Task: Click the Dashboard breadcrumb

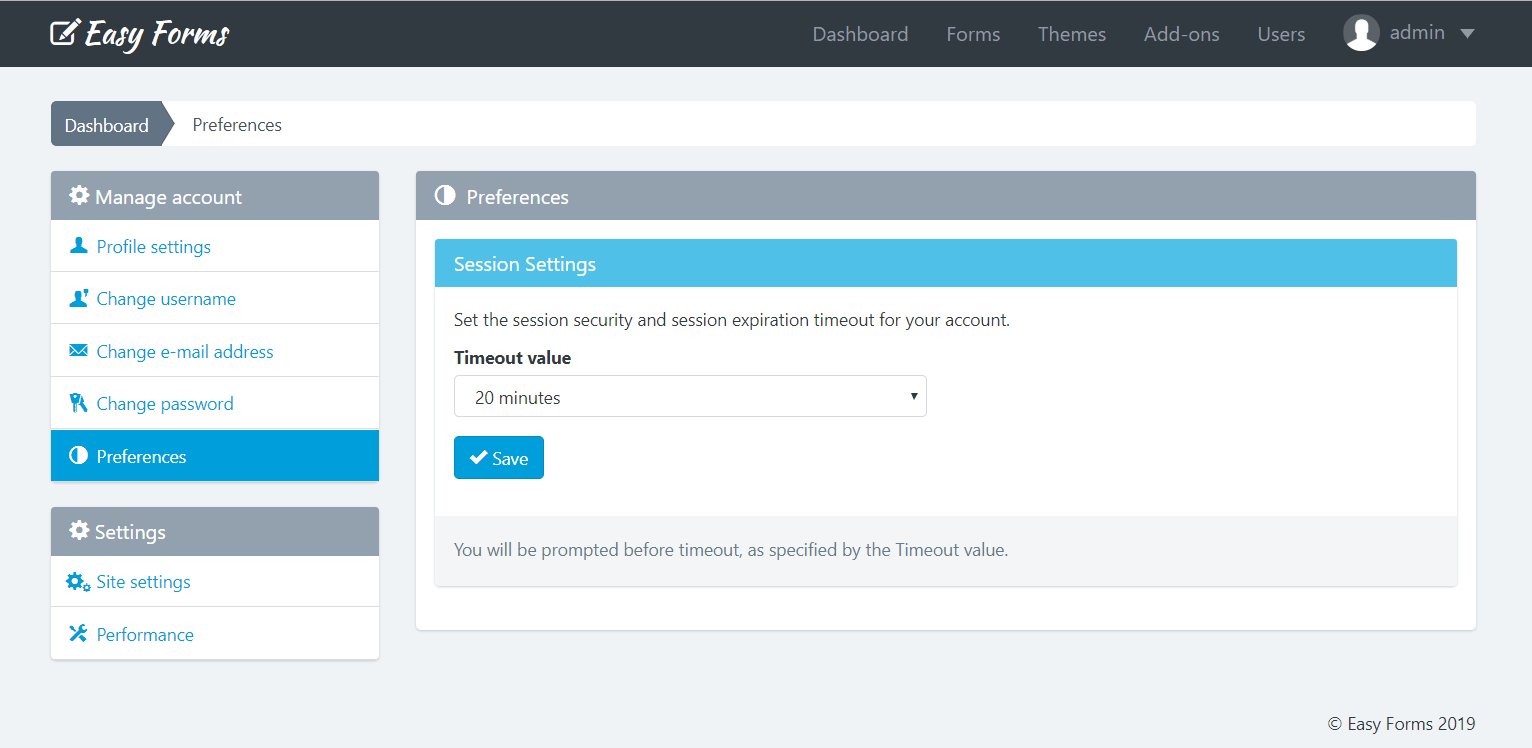Action: [106, 124]
